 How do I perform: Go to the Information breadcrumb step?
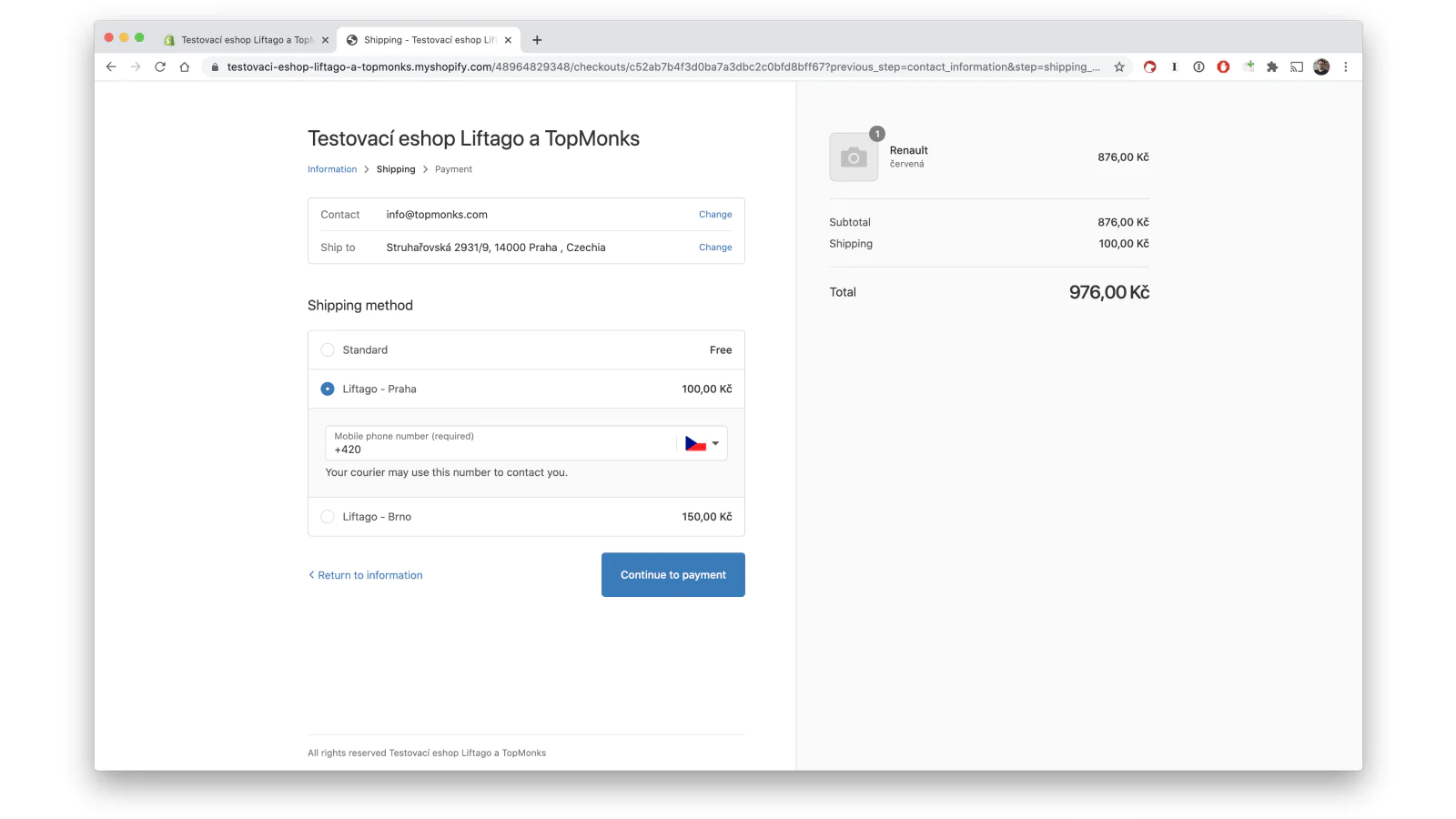coord(332,169)
